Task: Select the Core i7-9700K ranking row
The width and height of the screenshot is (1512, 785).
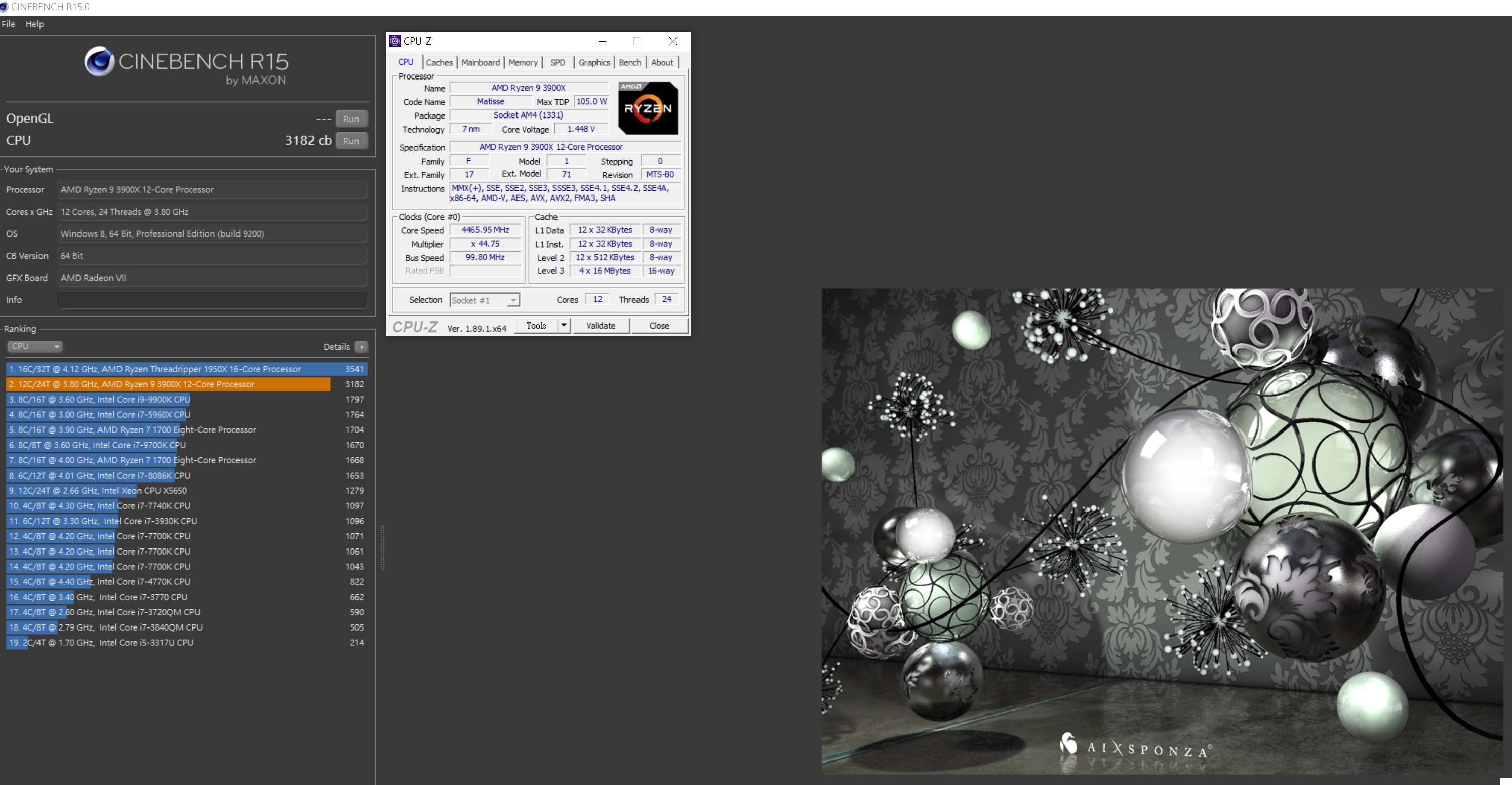Action: click(187, 445)
